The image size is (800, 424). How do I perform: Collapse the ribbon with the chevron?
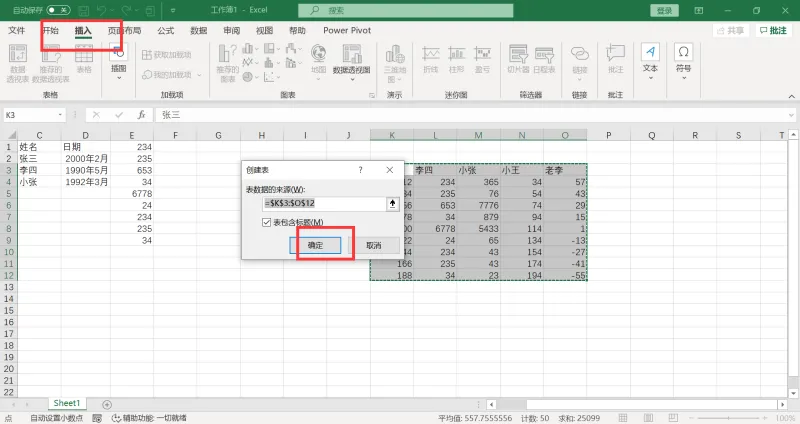click(x=791, y=96)
